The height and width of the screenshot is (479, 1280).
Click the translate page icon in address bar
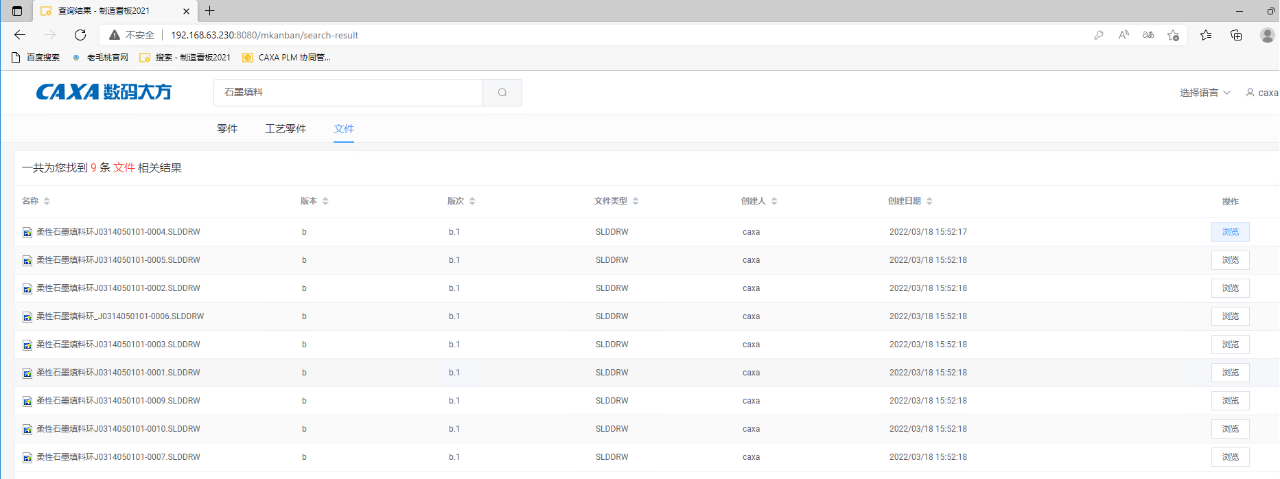point(1149,35)
